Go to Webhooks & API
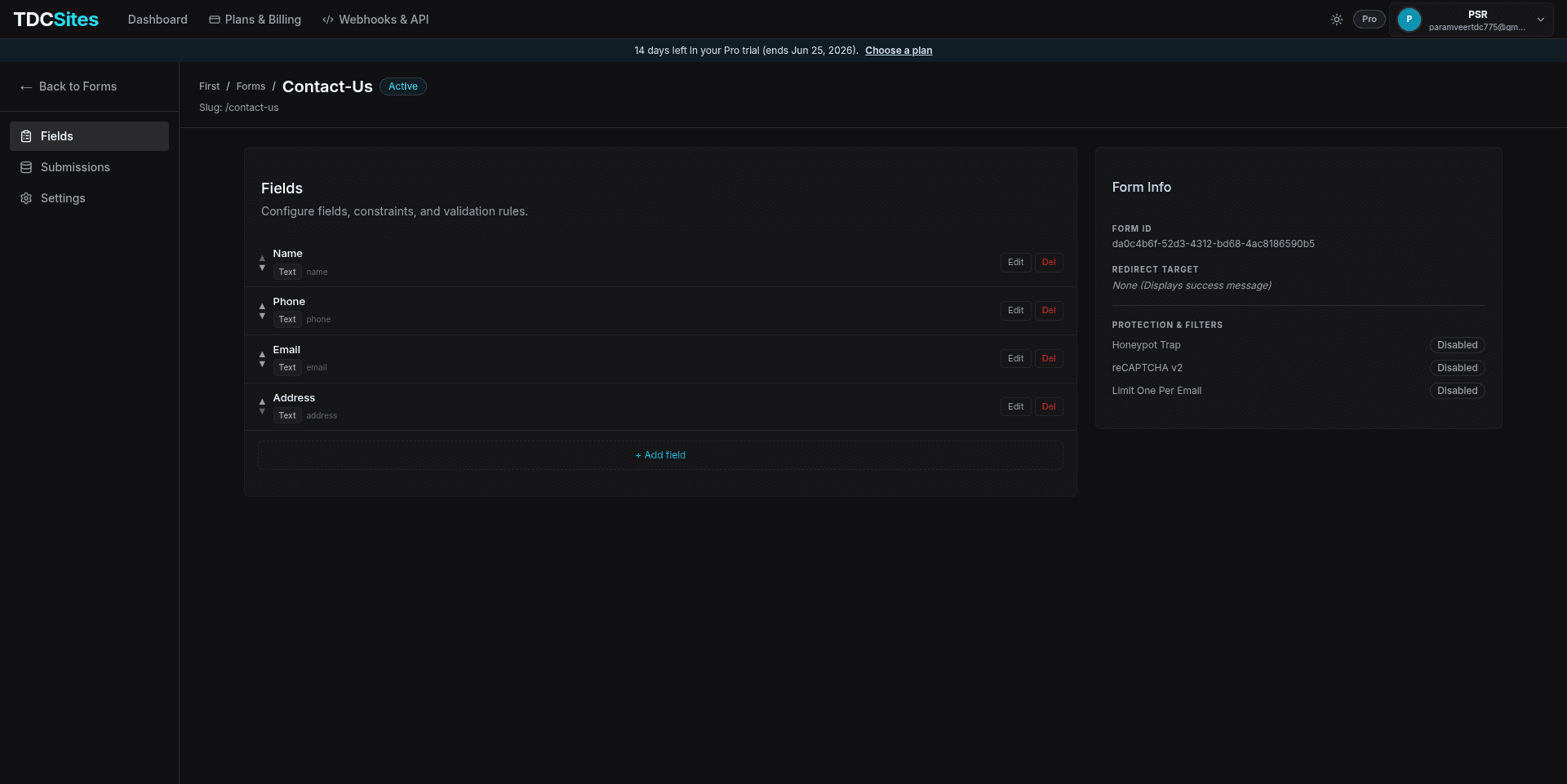 375,20
